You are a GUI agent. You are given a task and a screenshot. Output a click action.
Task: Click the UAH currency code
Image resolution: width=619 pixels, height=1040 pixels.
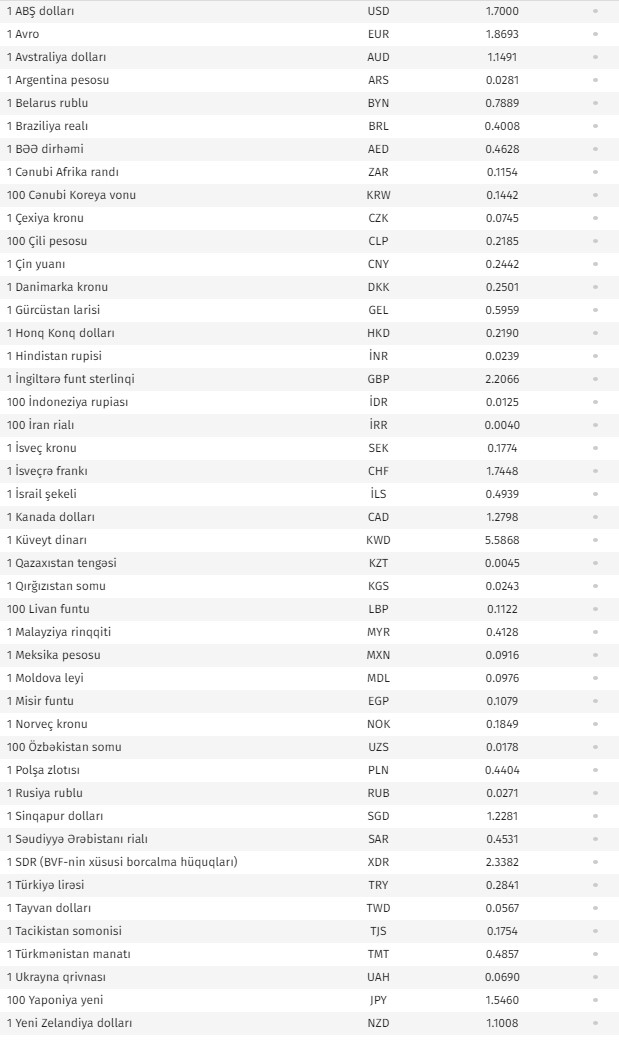click(378, 977)
